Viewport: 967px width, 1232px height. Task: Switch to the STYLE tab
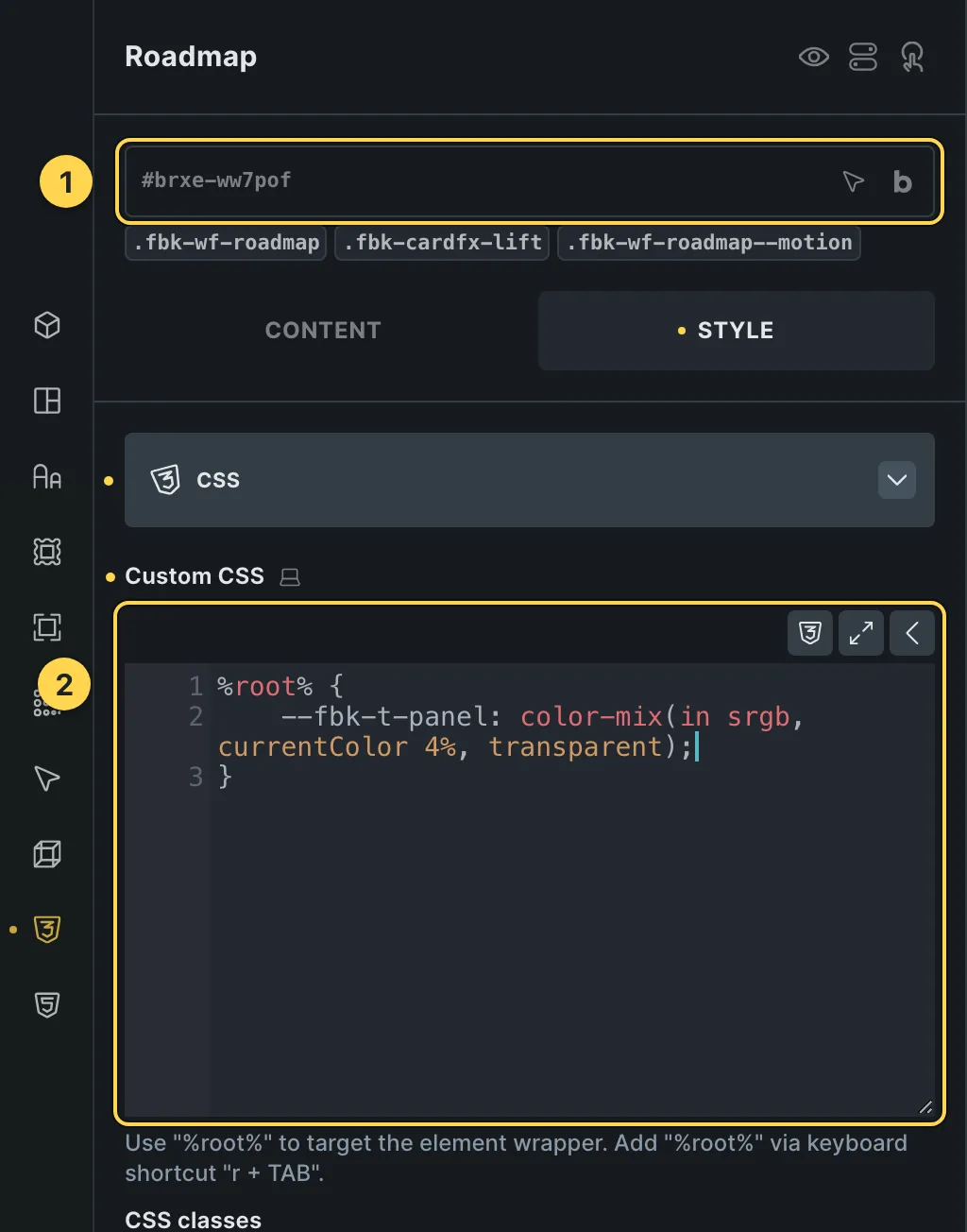pyautogui.click(x=736, y=331)
